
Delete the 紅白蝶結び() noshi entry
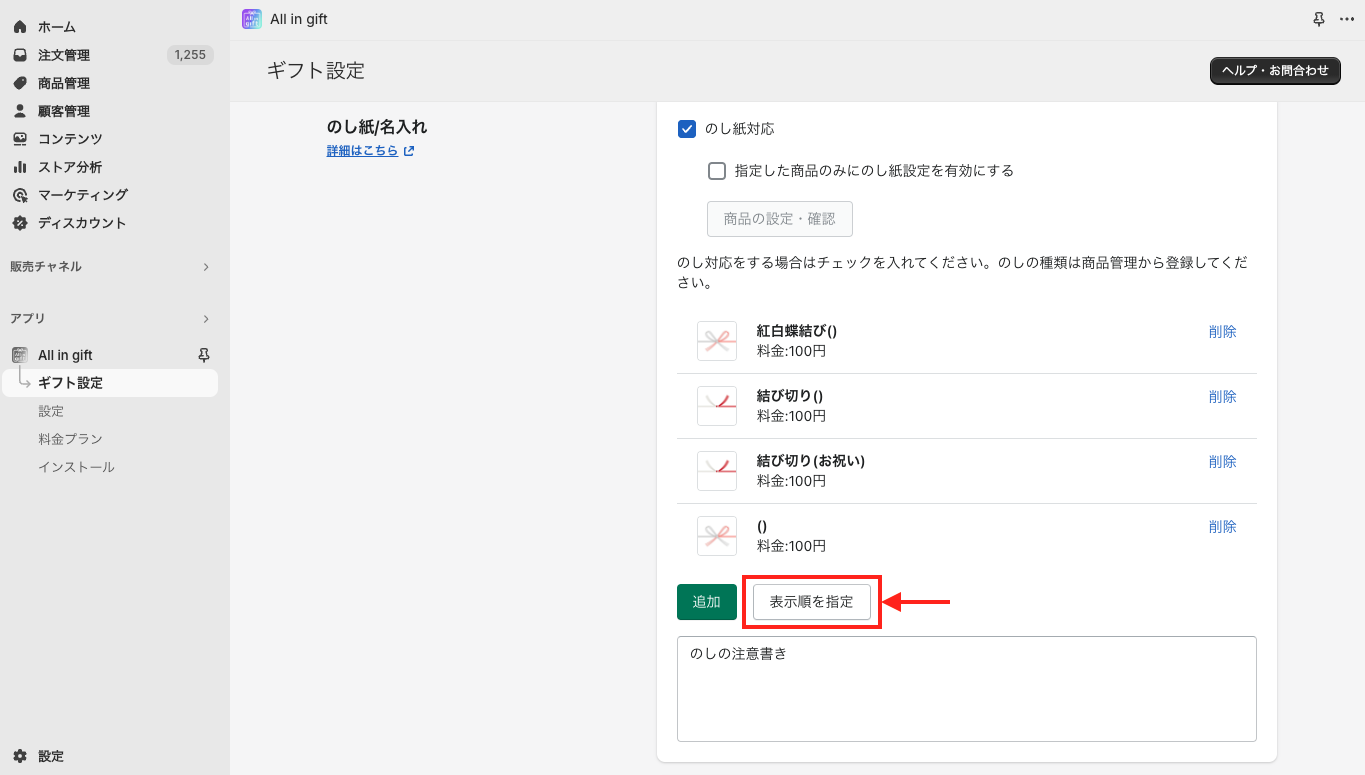[1222, 332]
